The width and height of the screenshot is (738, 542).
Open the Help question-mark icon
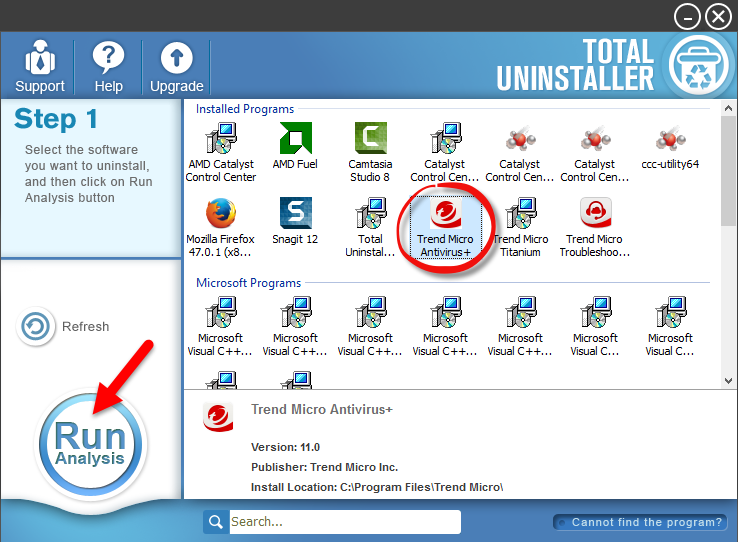click(108, 58)
